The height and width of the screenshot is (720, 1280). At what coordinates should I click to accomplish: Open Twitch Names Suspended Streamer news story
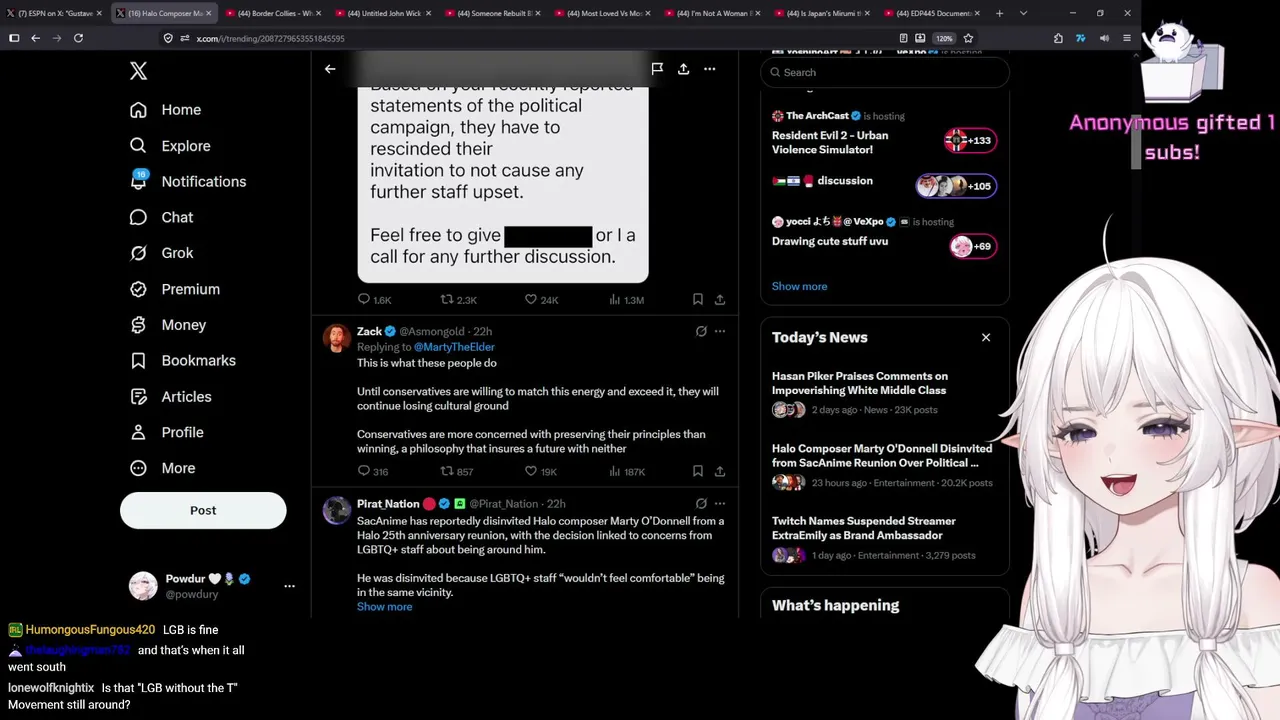(x=883, y=537)
